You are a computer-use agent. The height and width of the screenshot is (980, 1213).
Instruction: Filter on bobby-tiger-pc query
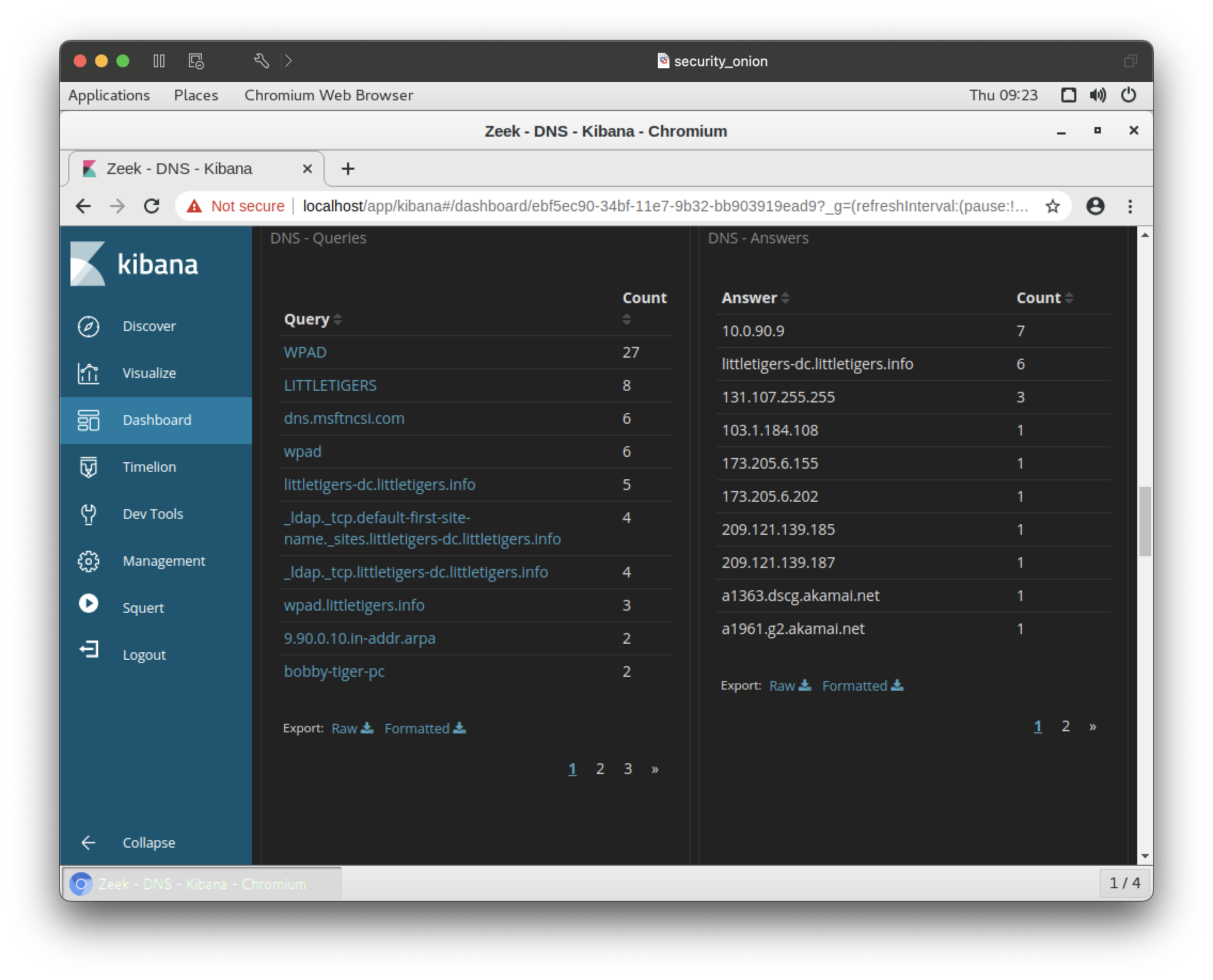click(334, 671)
